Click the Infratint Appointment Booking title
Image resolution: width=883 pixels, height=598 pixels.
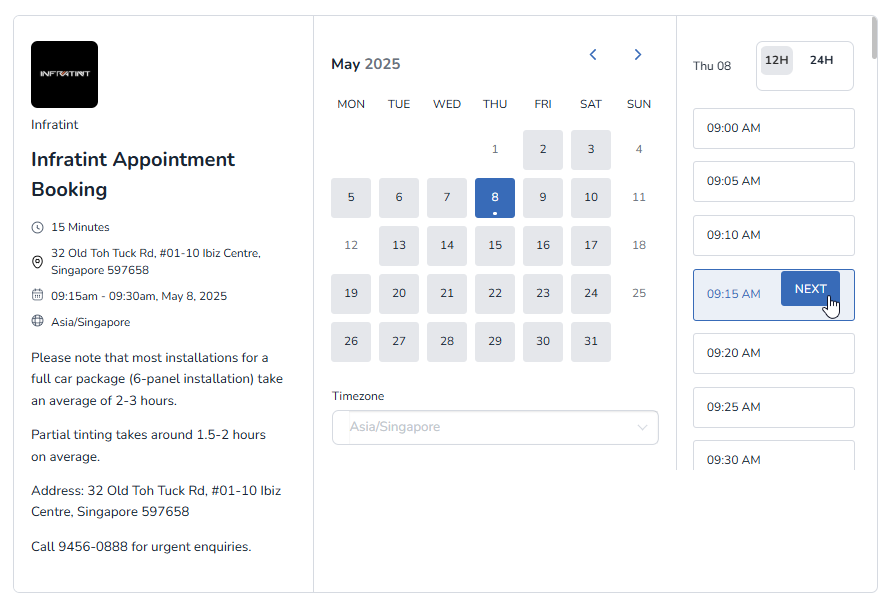pyautogui.click(x=133, y=175)
